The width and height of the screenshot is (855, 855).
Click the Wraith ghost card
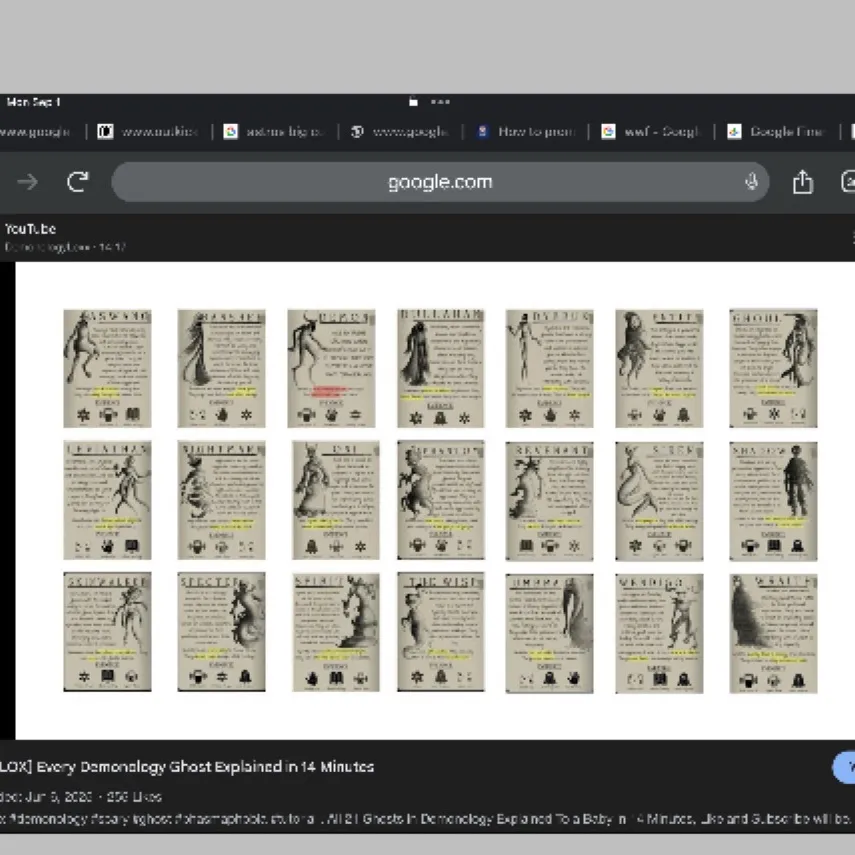point(773,633)
